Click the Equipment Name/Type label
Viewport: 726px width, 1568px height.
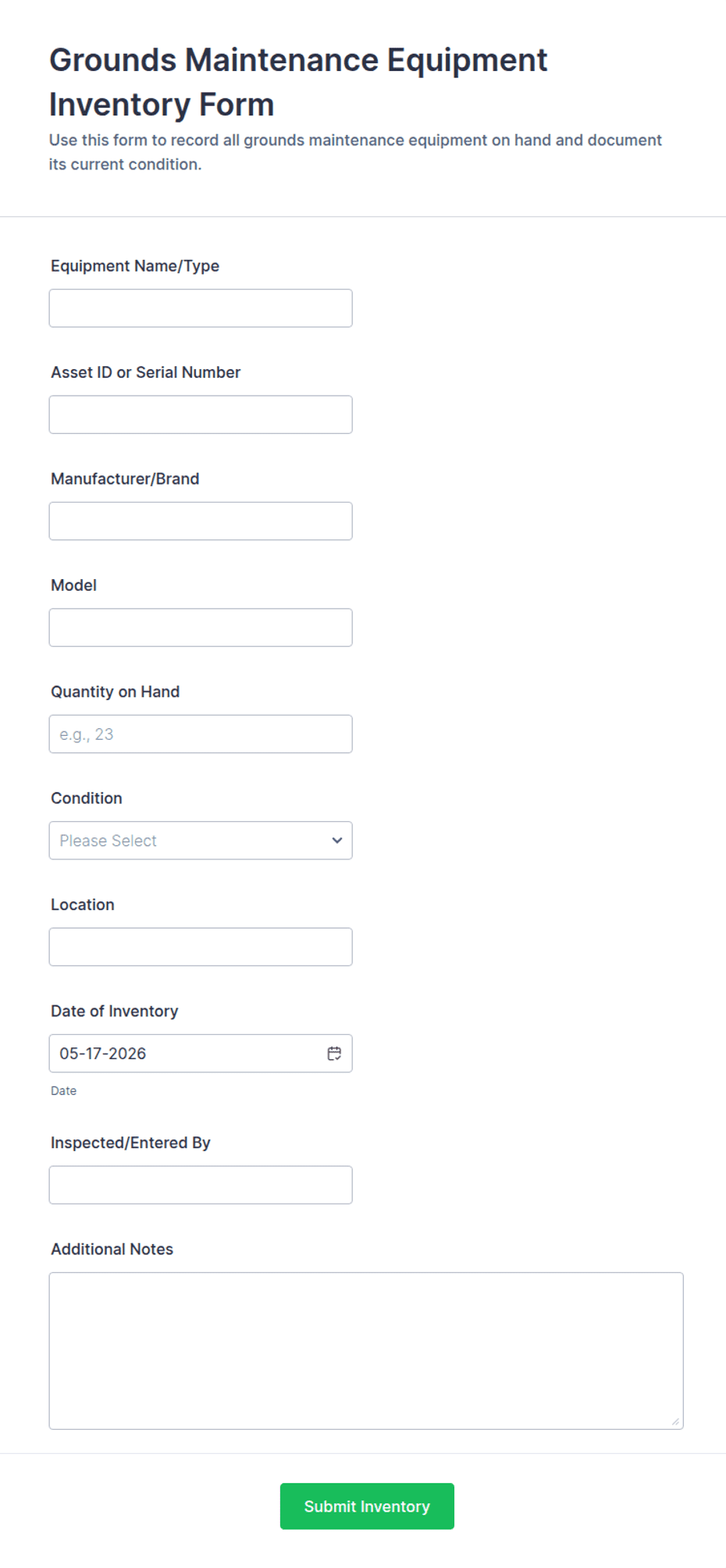coord(135,266)
